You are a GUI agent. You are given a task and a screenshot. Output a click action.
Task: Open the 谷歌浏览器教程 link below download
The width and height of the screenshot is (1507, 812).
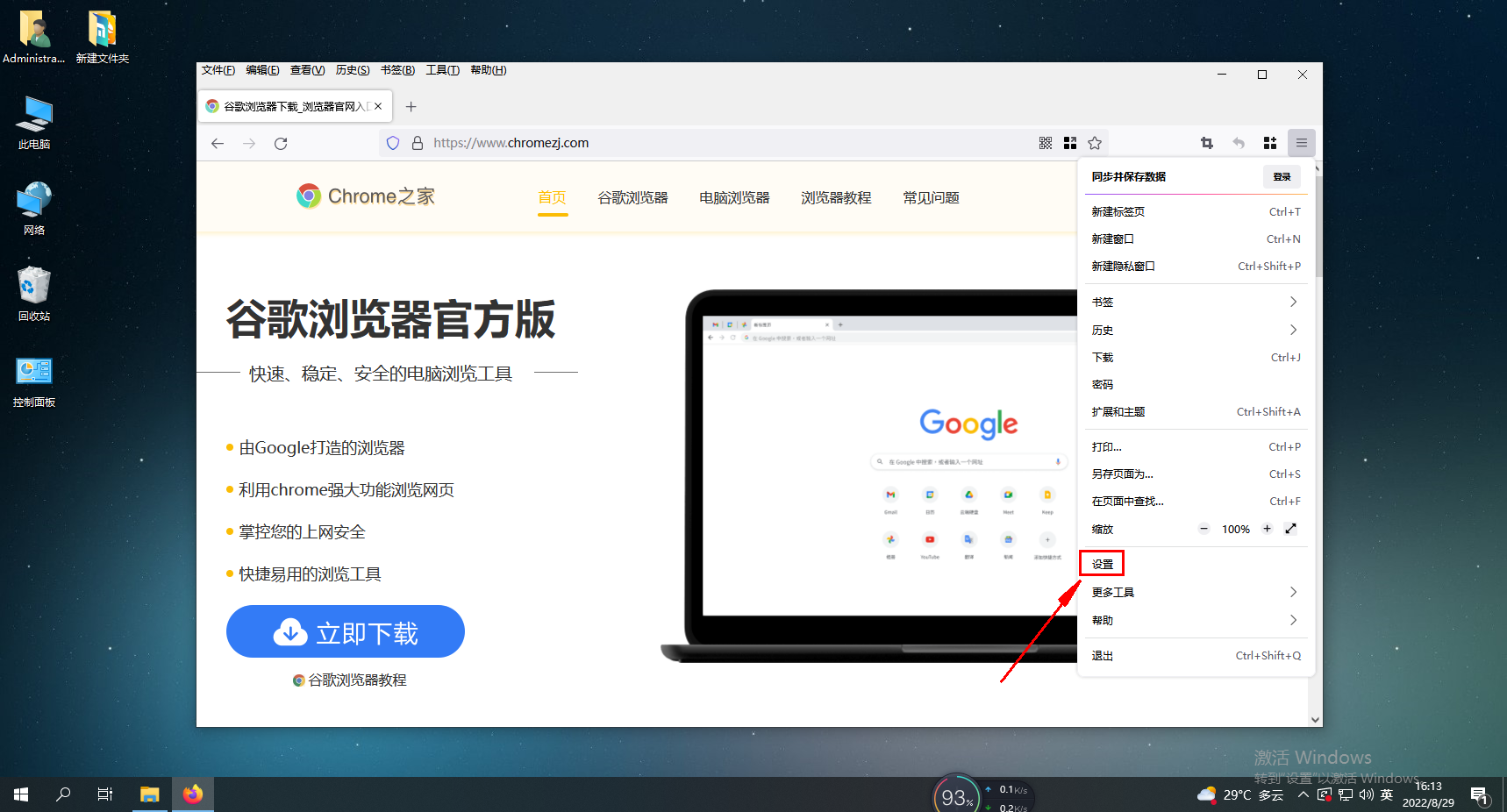[x=350, y=680]
